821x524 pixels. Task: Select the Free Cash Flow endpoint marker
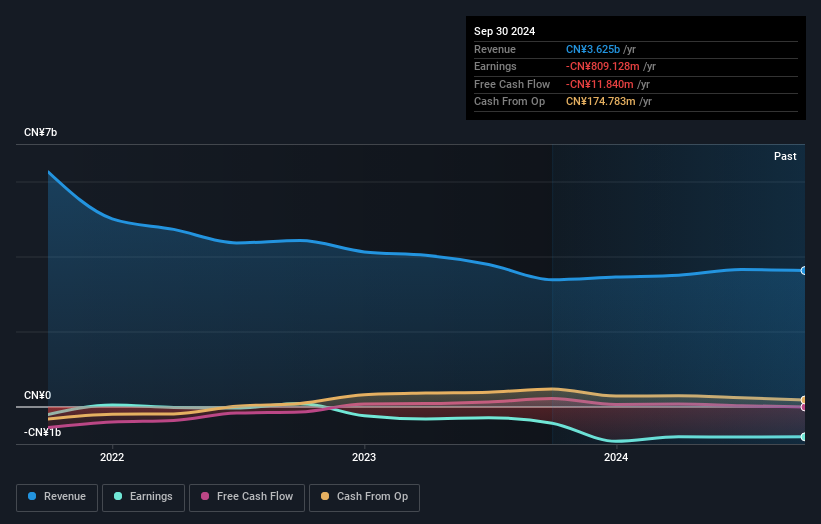pos(804,407)
